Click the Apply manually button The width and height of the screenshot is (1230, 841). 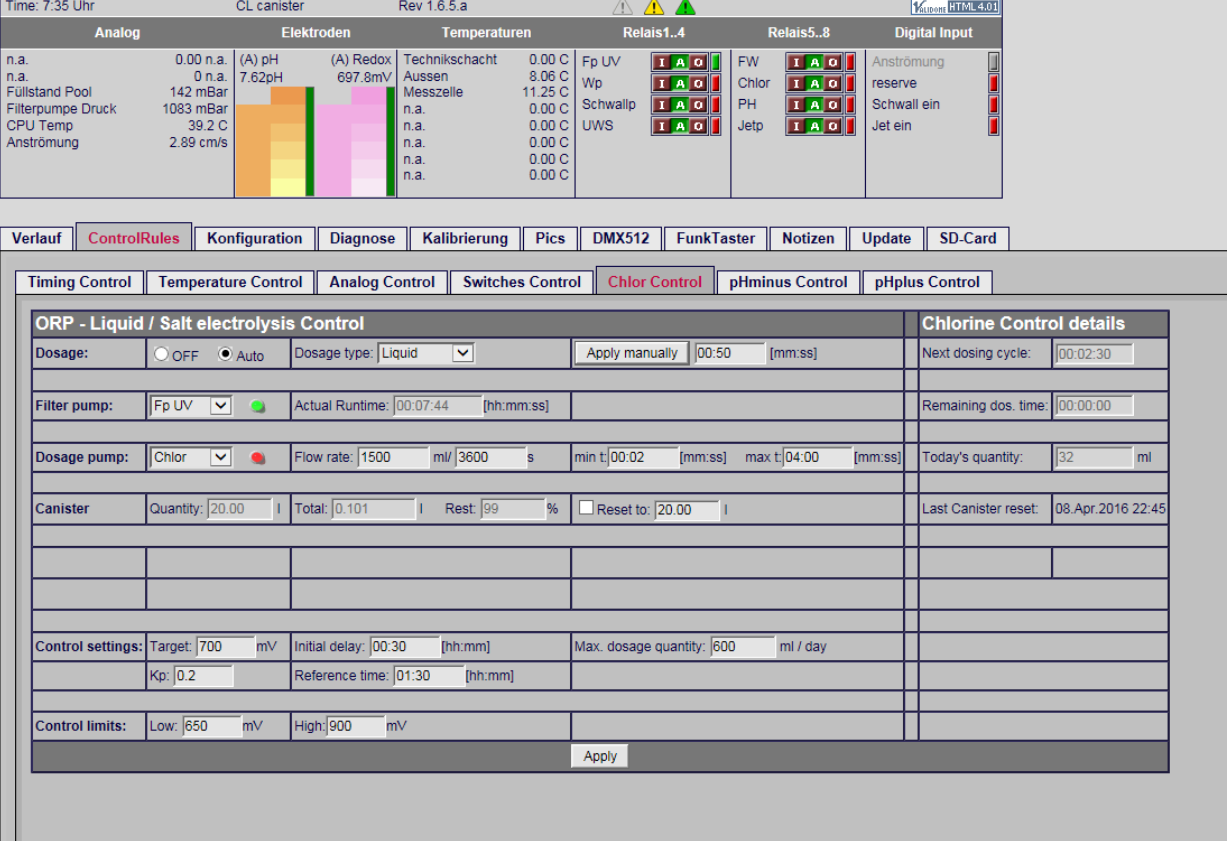(632, 353)
